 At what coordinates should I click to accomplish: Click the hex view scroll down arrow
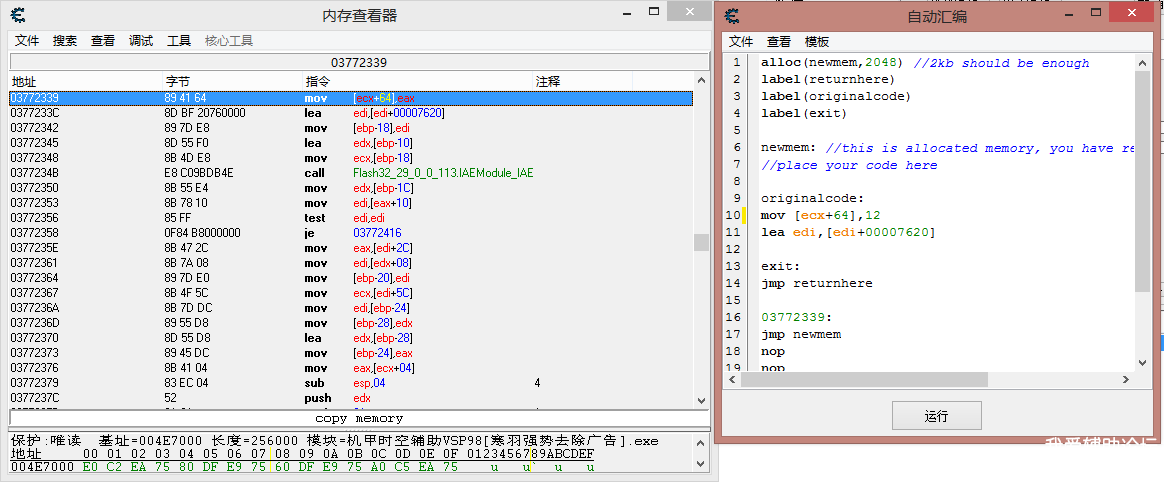point(701,463)
